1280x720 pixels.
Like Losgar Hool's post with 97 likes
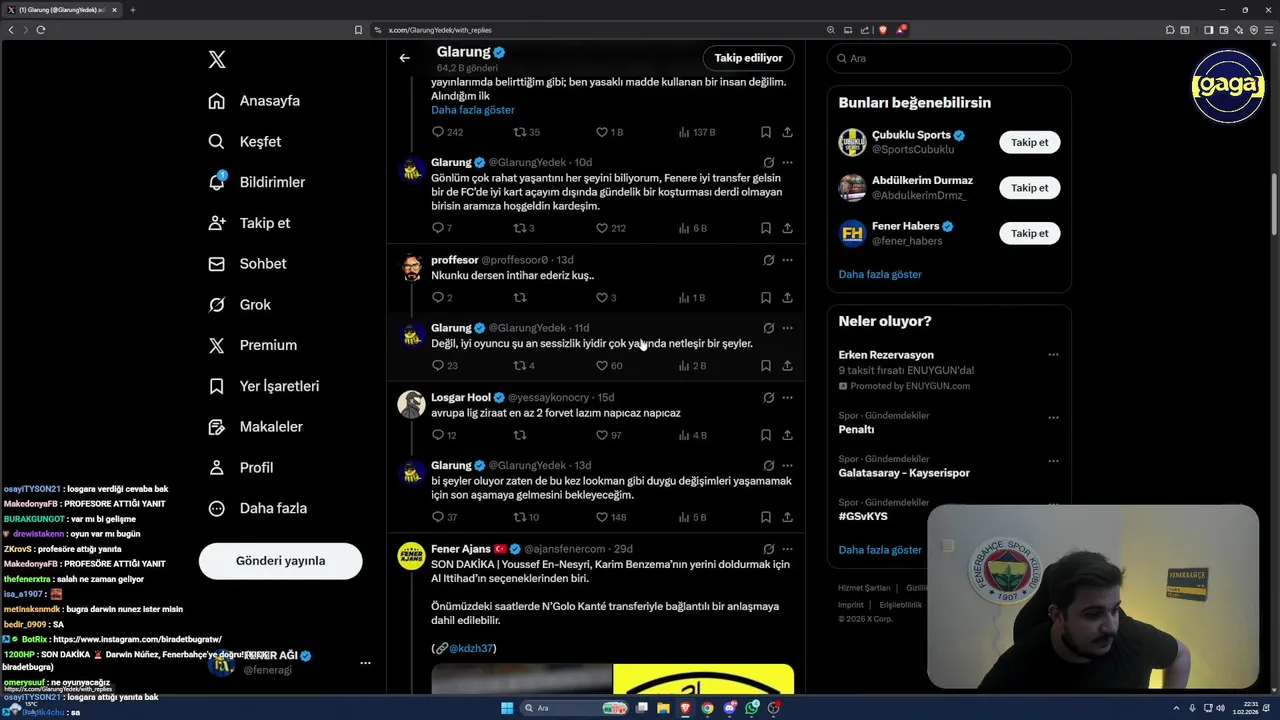tap(609, 435)
